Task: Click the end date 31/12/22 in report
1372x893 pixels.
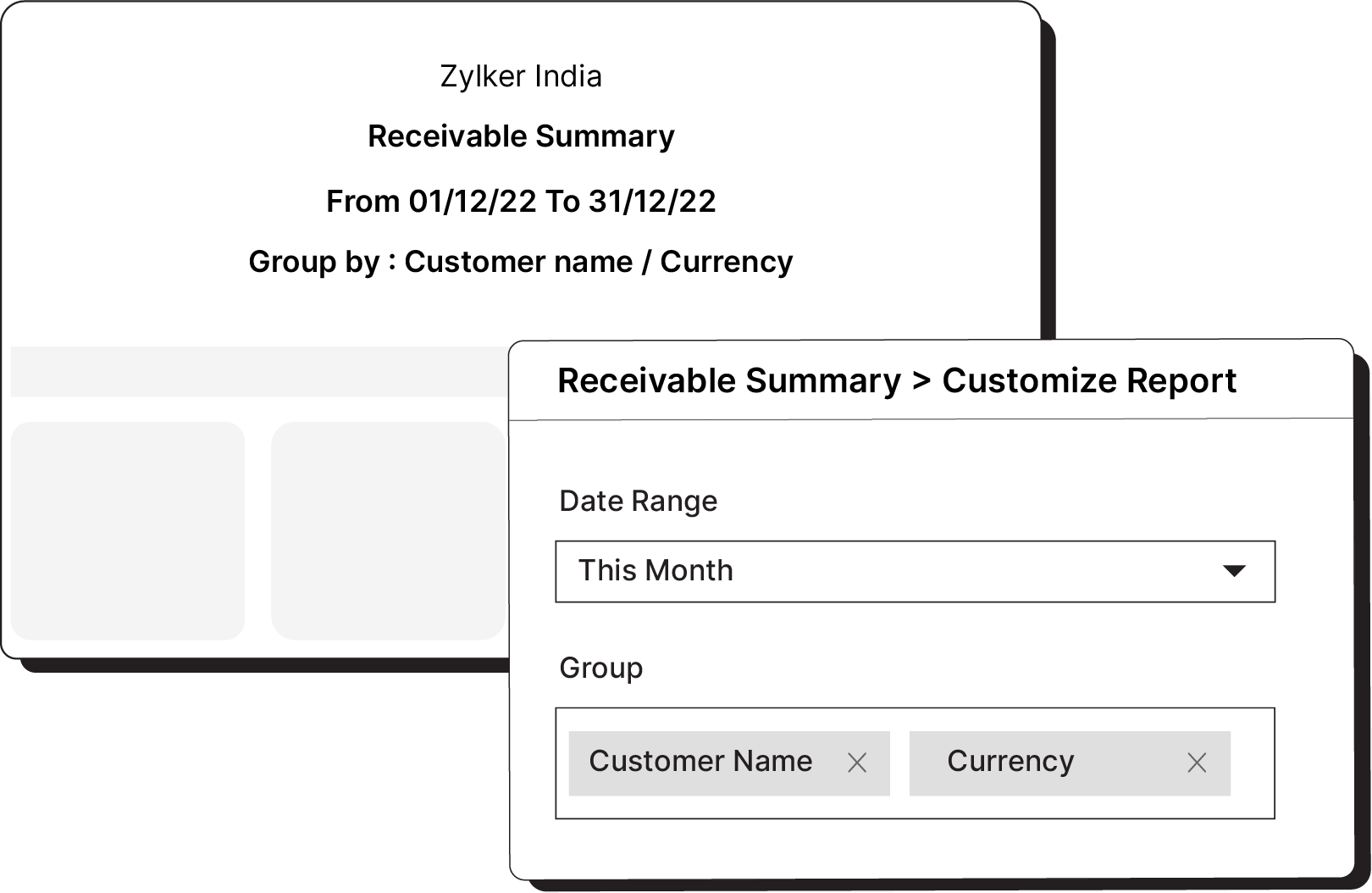Action: click(x=652, y=202)
